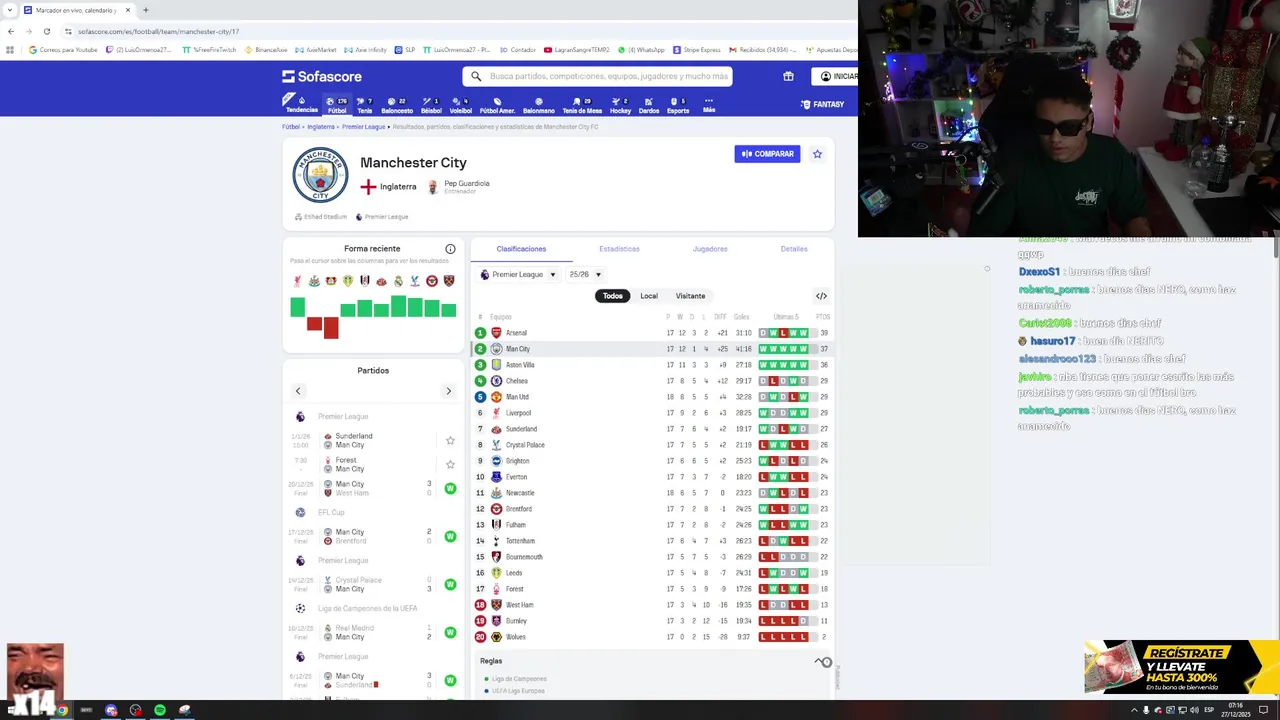This screenshot has width=1280, height=720.
Task: Go back in browser history
Action: click(x=11, y=31)
